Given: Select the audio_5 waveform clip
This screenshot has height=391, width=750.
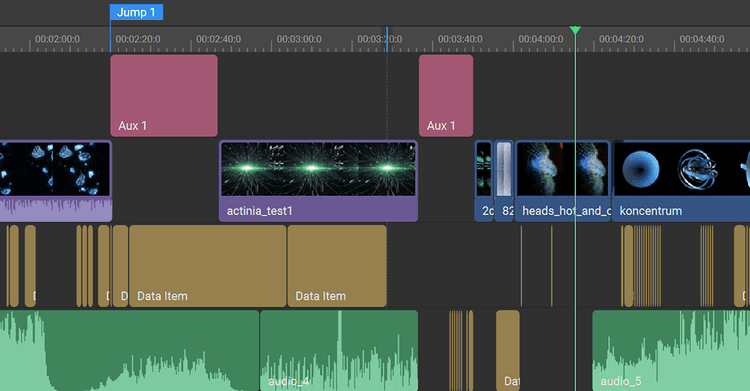Looking at the screenshot, I should (x=671, y=350).
